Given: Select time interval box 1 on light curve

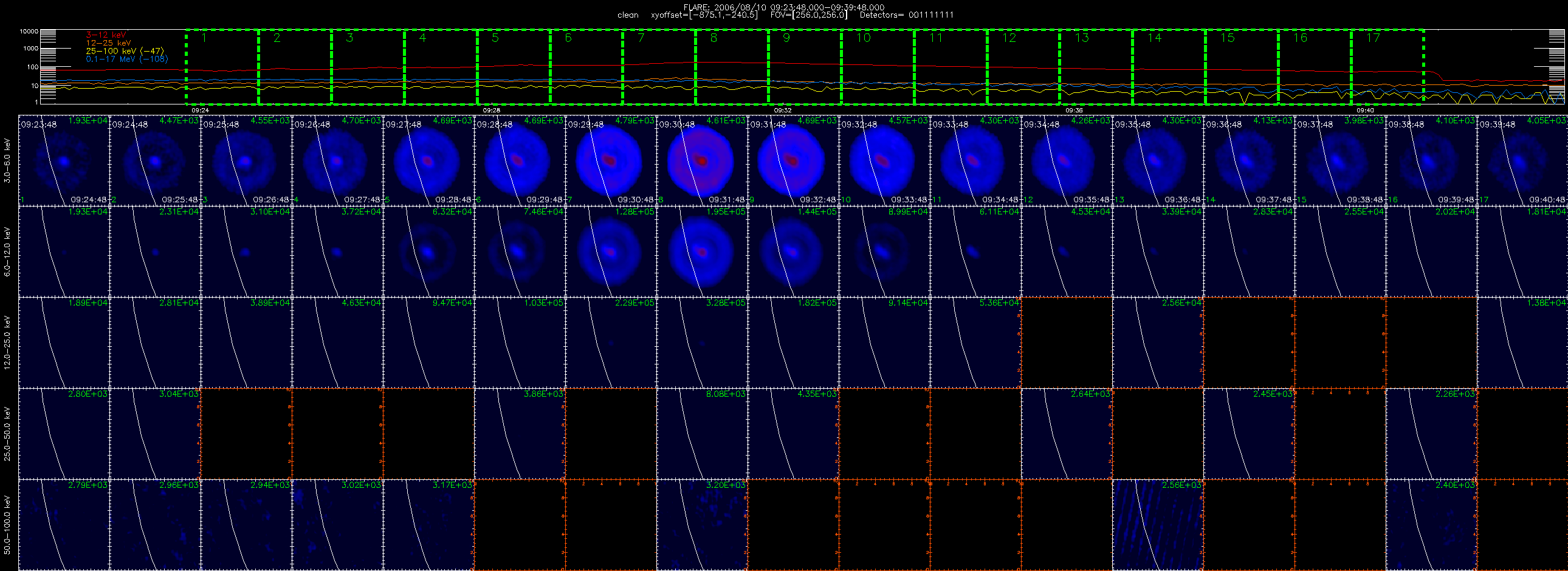Looking at the screenshot, I should 222,66.
